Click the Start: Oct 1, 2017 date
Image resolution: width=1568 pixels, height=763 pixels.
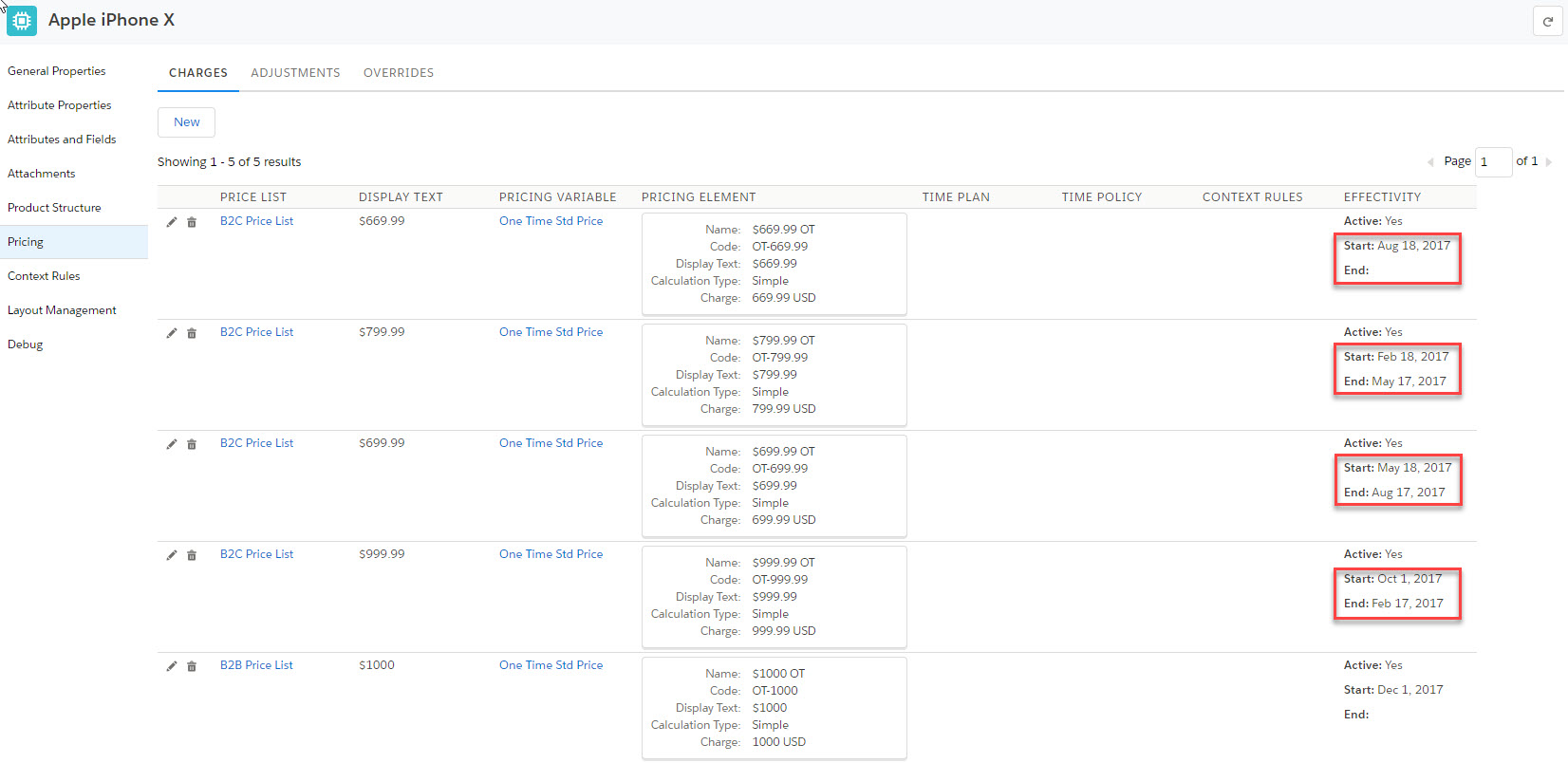point(1393,579)
